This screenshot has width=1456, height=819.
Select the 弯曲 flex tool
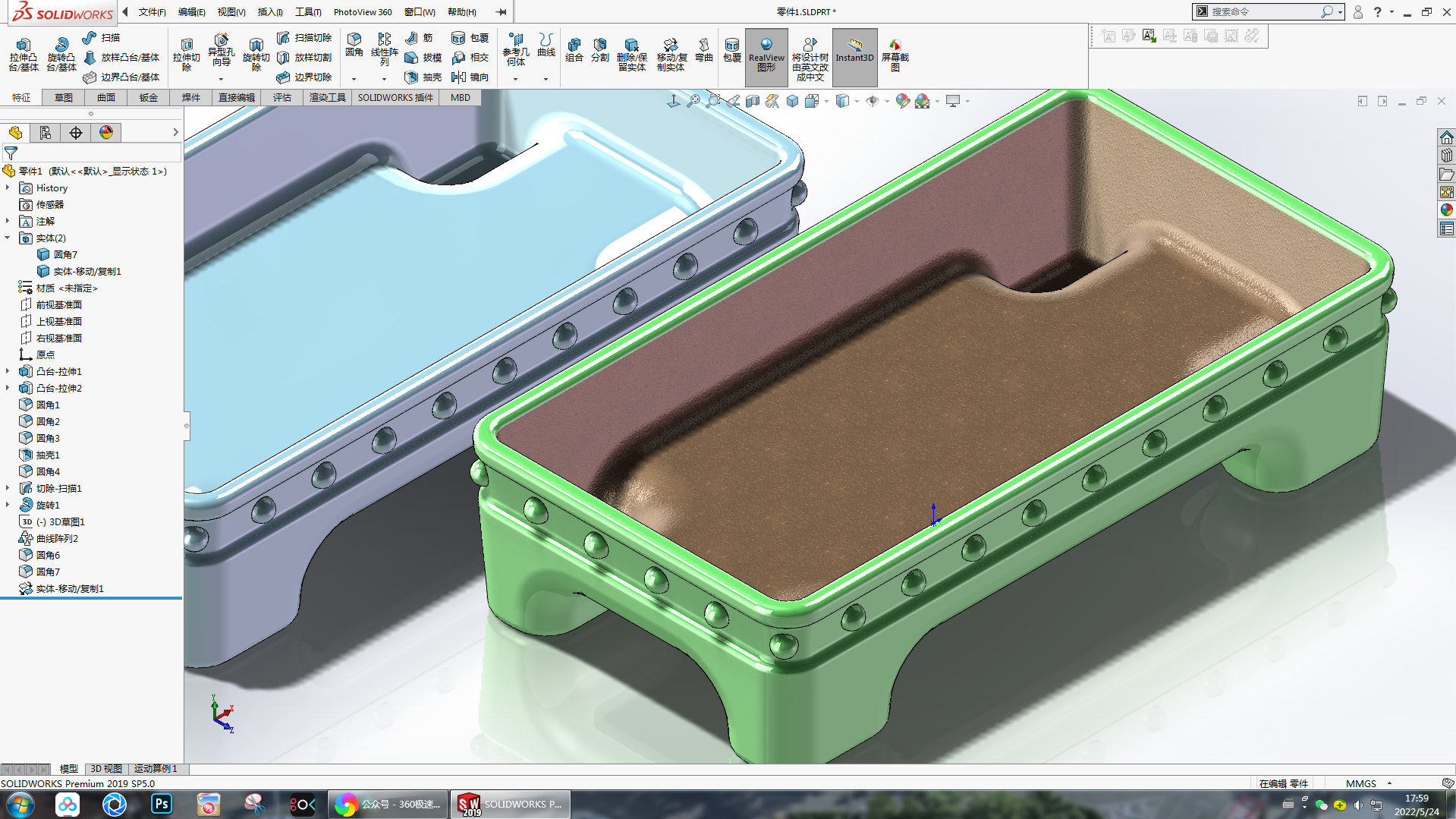click(704, 50)
